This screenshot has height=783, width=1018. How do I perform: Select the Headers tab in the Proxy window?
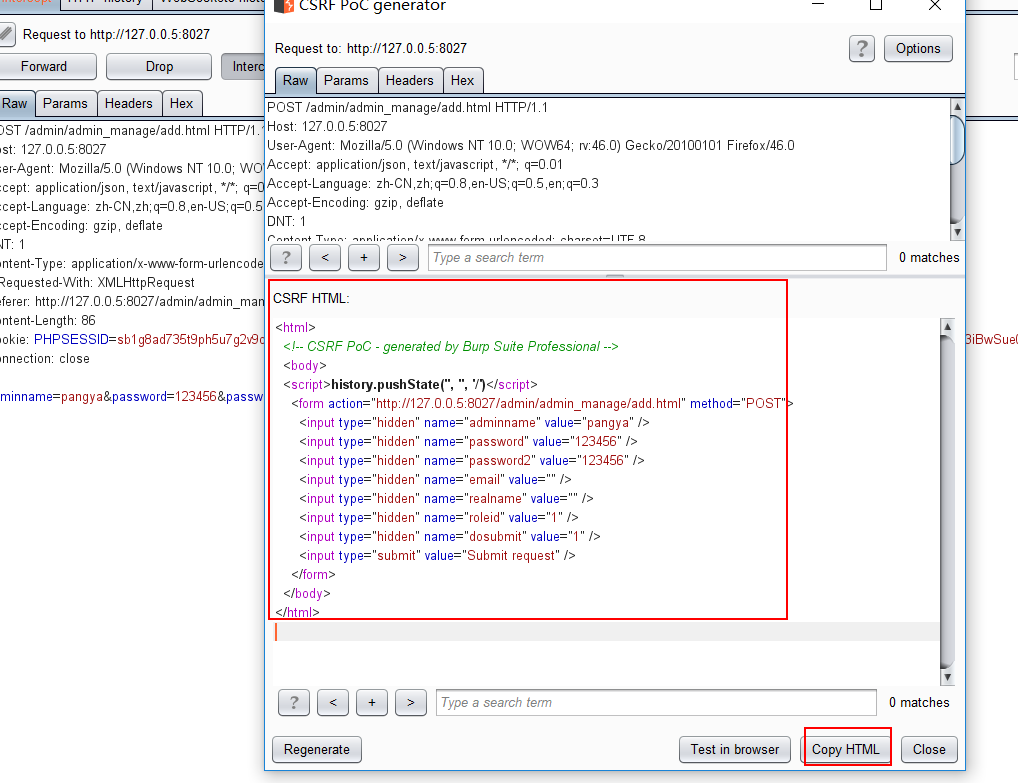coord(129,104)
